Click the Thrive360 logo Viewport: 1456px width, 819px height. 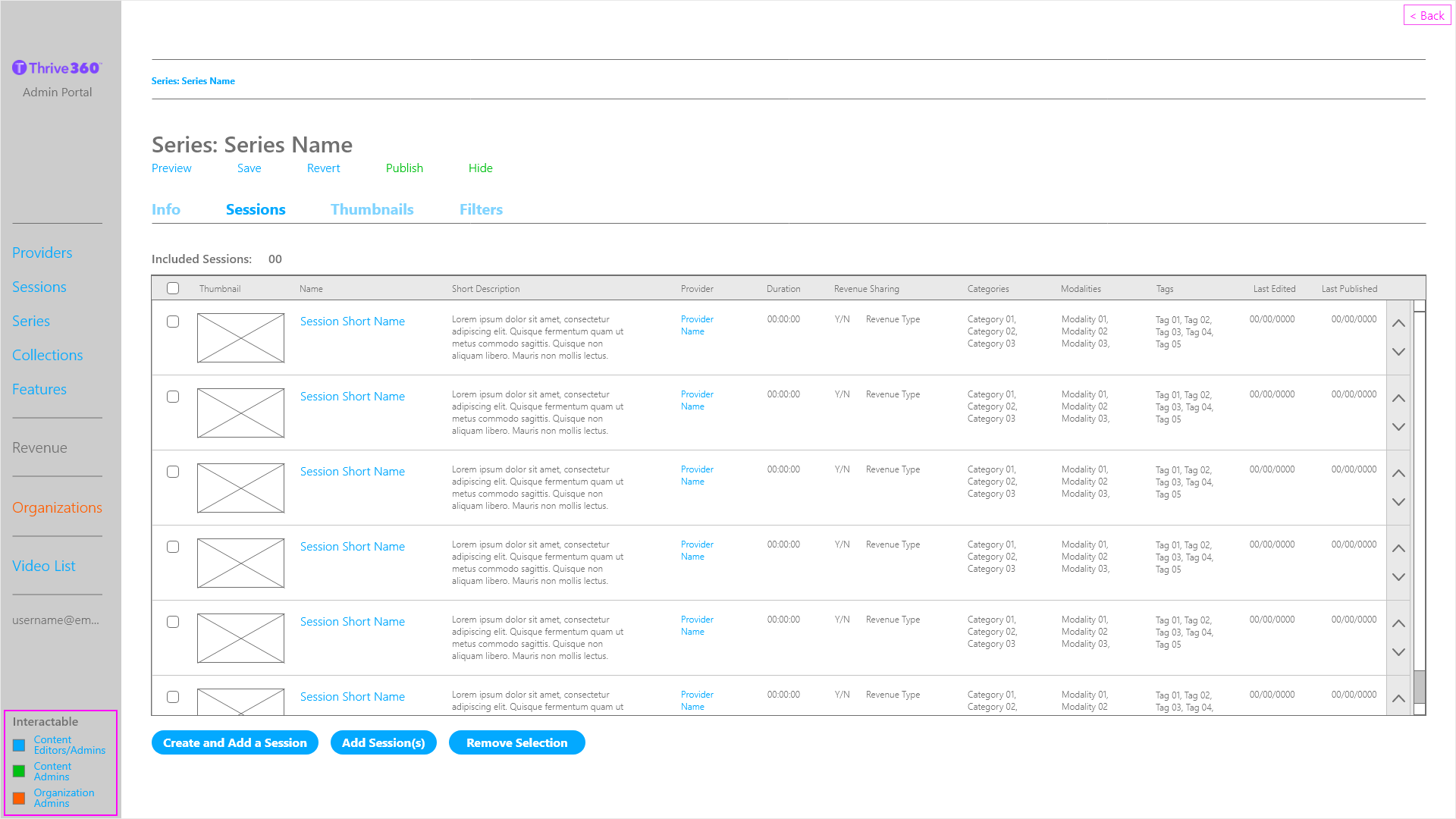point(57,68)
